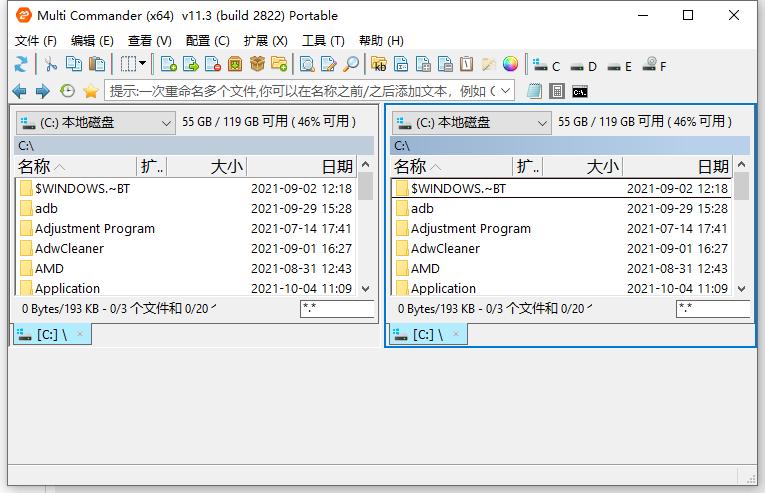Click right panel scrollbar up arrow
Image resolution: width=765 pixels, height=493 pixels.
point(742,164)
